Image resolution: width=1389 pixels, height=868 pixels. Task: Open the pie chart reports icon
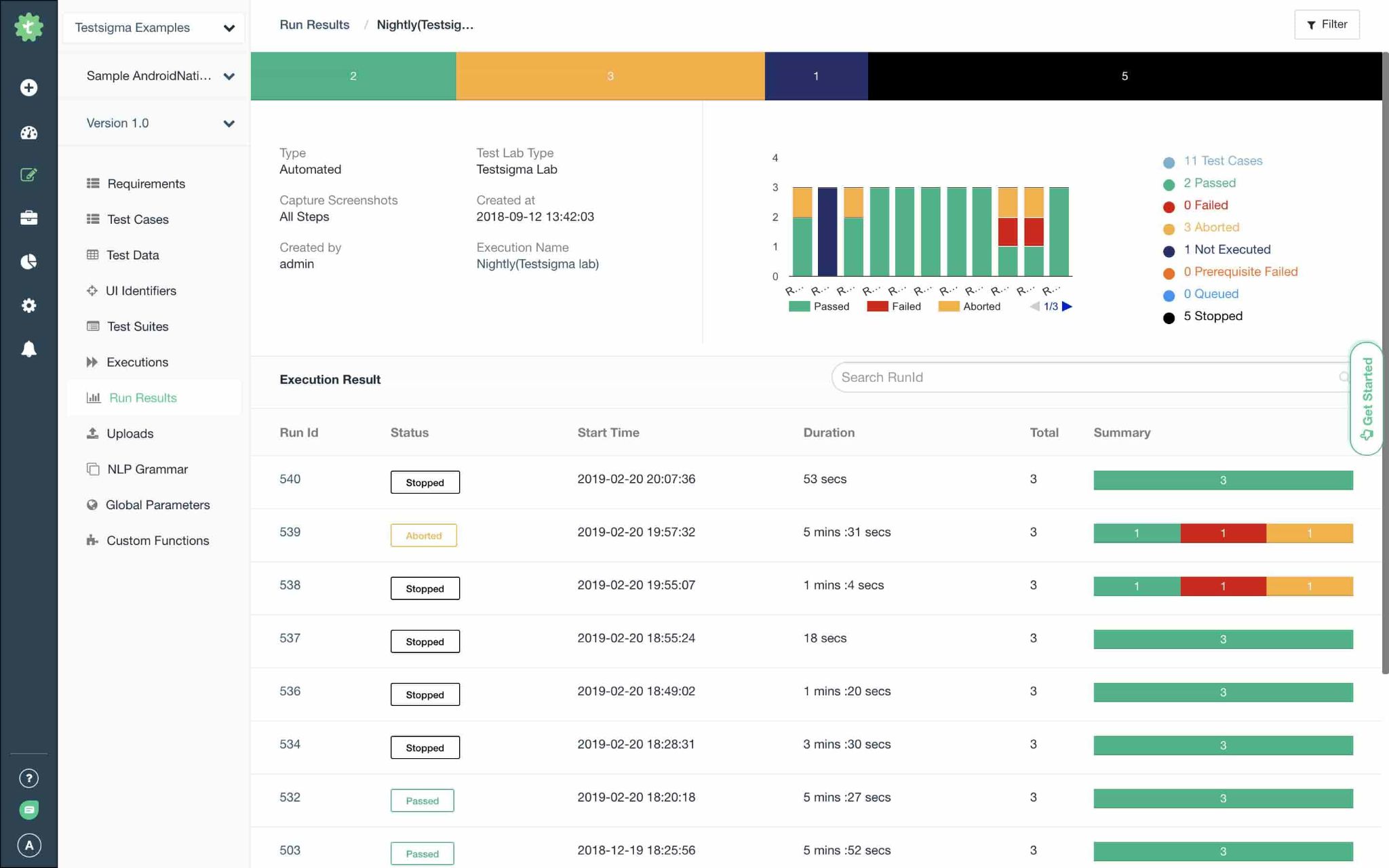(x=28, y=262)
